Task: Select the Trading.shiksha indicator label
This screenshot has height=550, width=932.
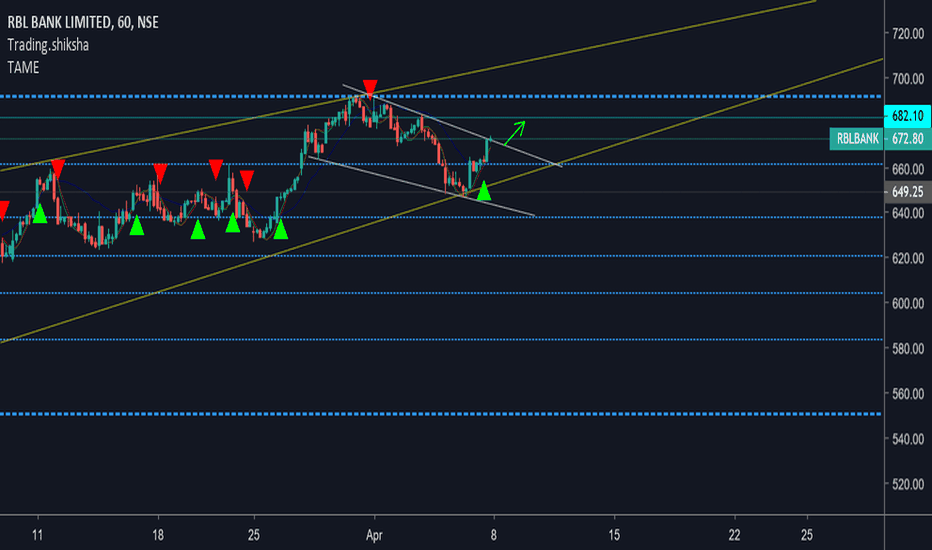Action: point(48,45)
